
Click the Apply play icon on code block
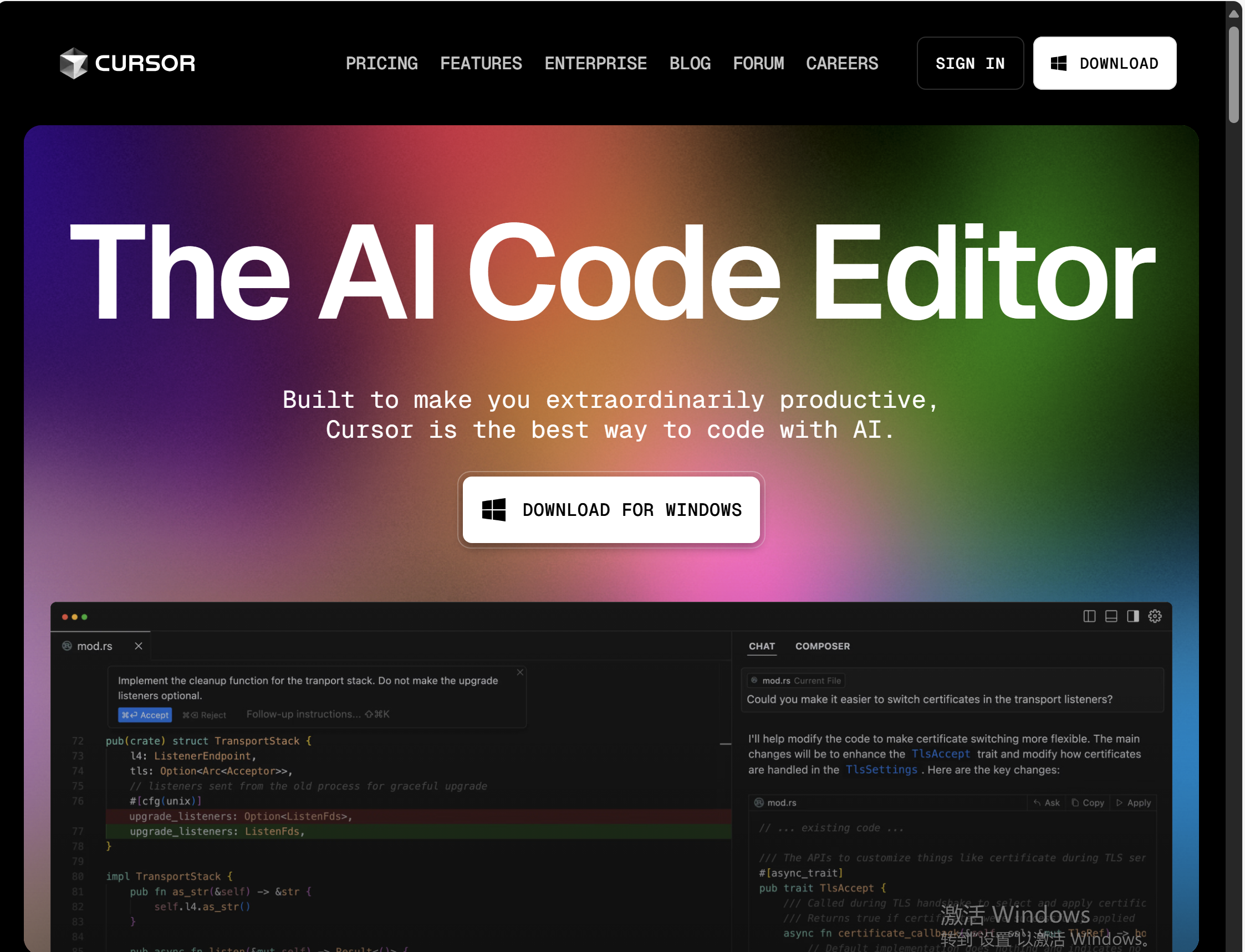click(1119, 802)
